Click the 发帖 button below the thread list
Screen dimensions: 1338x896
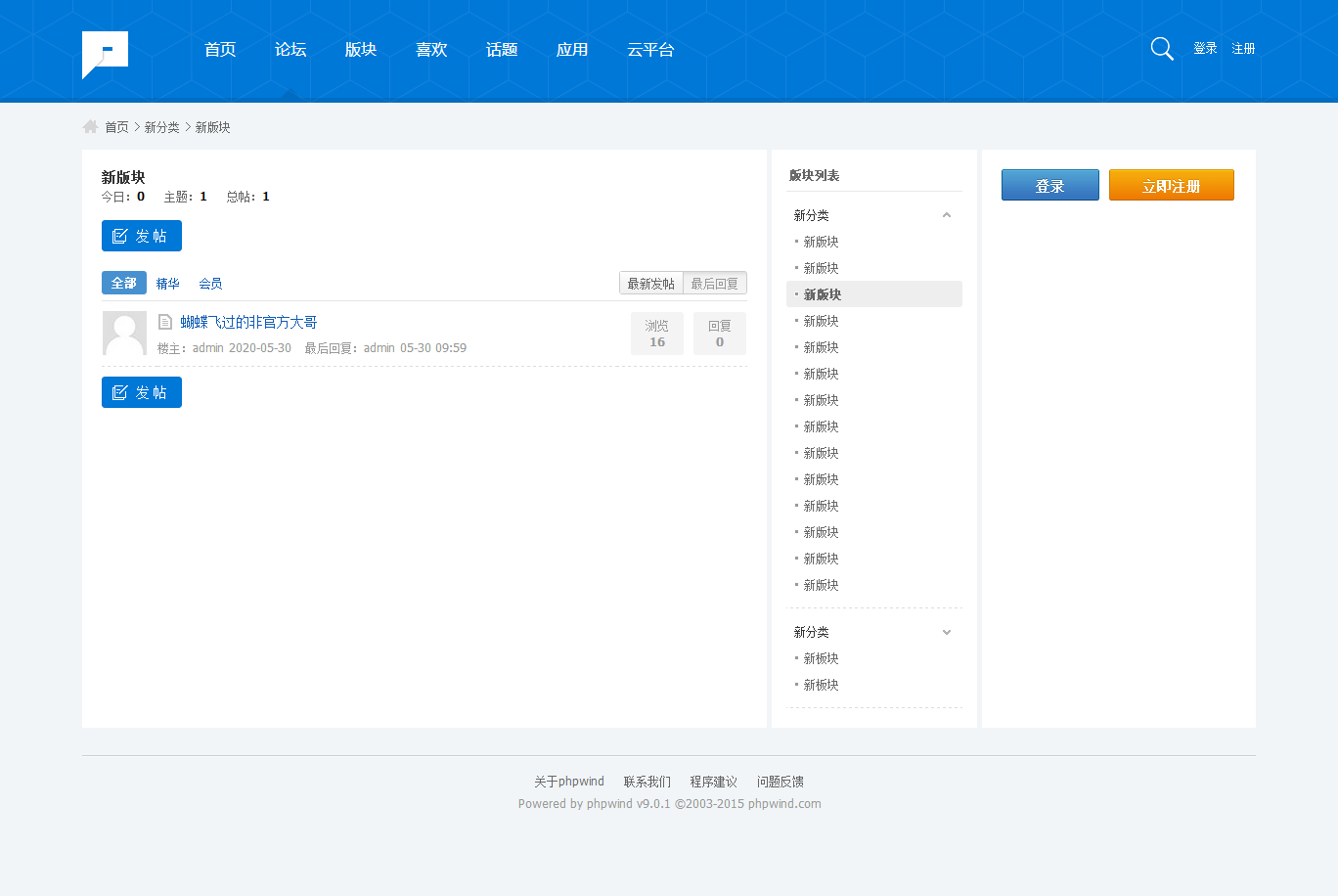tap(142, 392)
